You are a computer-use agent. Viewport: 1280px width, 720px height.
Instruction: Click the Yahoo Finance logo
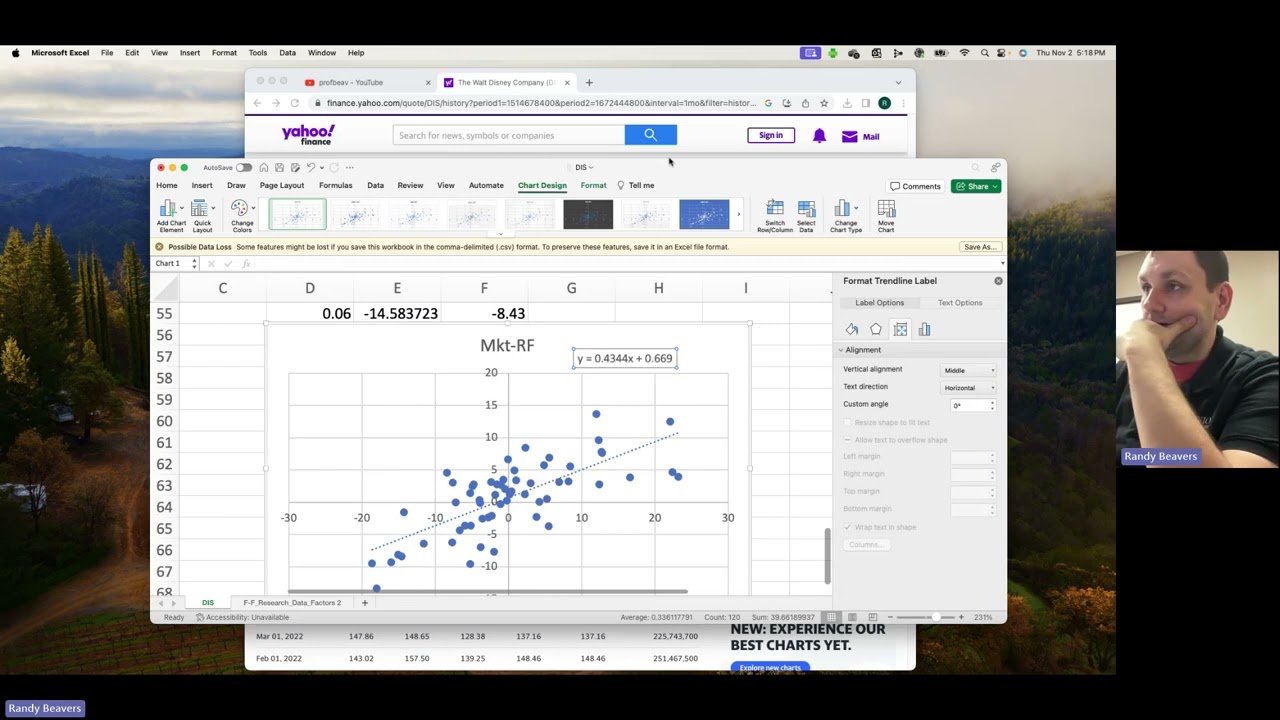pyautogui.click(x=308, y=134)
